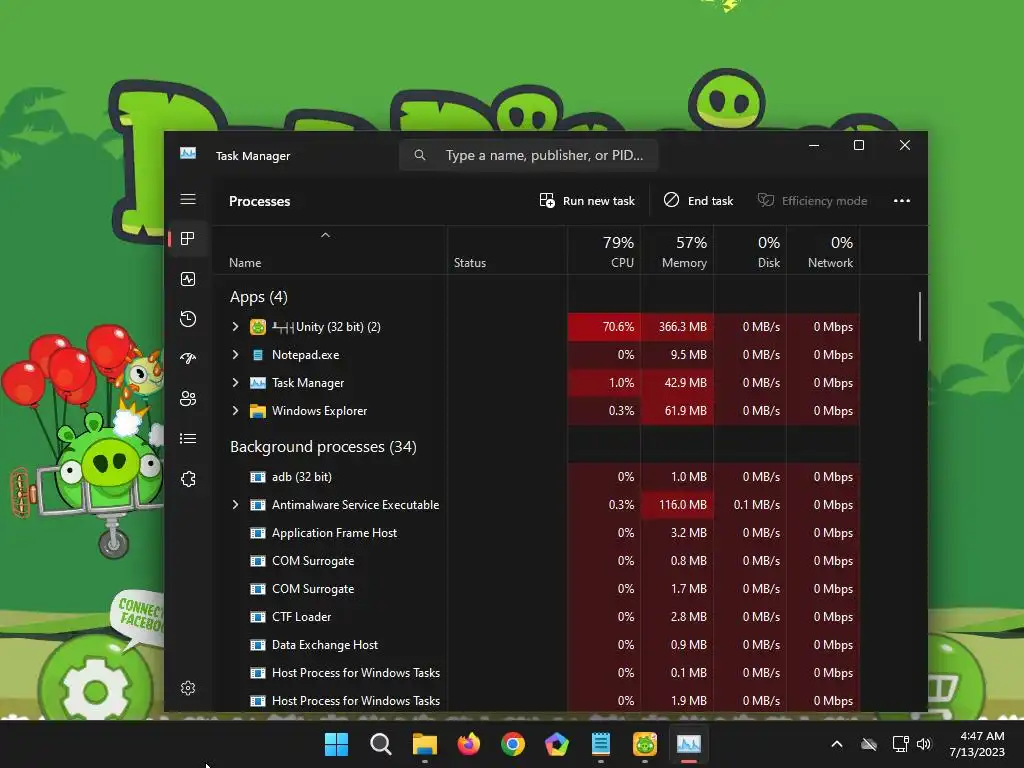This screenshot has height=768, width=1024.
Task: Open the Details list icon in sidebar
Action: pos(188,439)
